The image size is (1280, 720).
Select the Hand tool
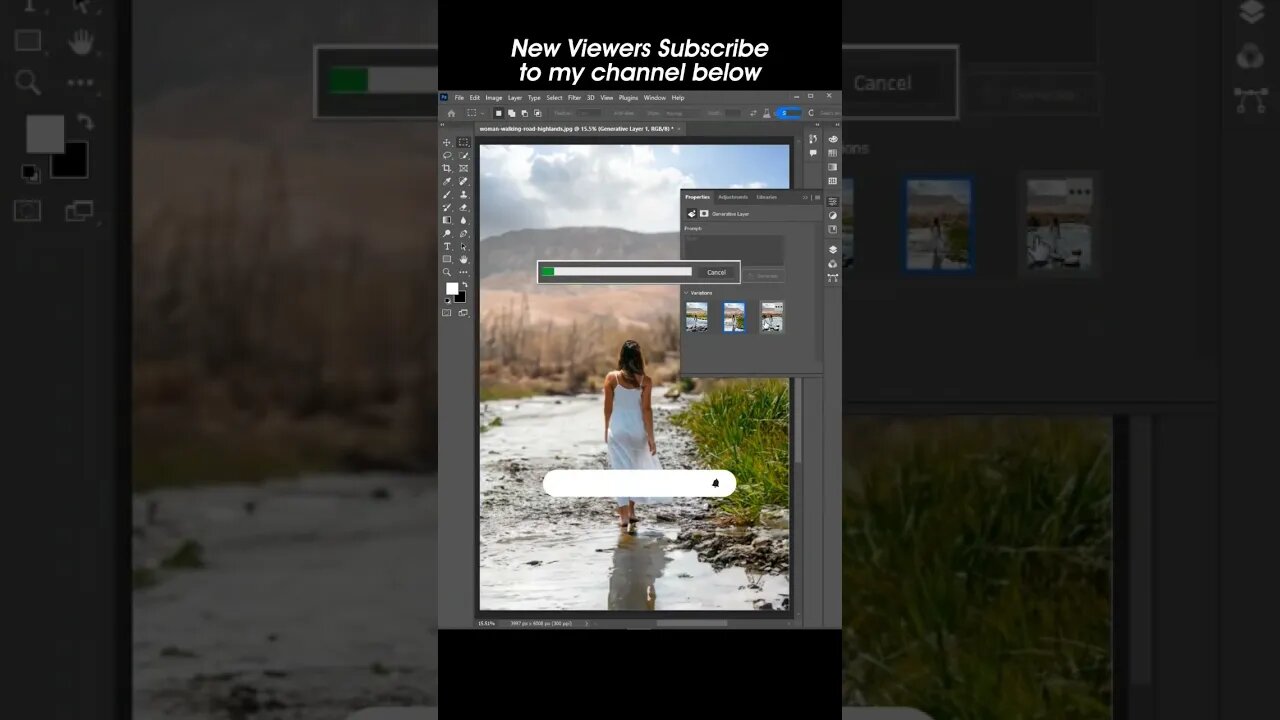point(463,259)
